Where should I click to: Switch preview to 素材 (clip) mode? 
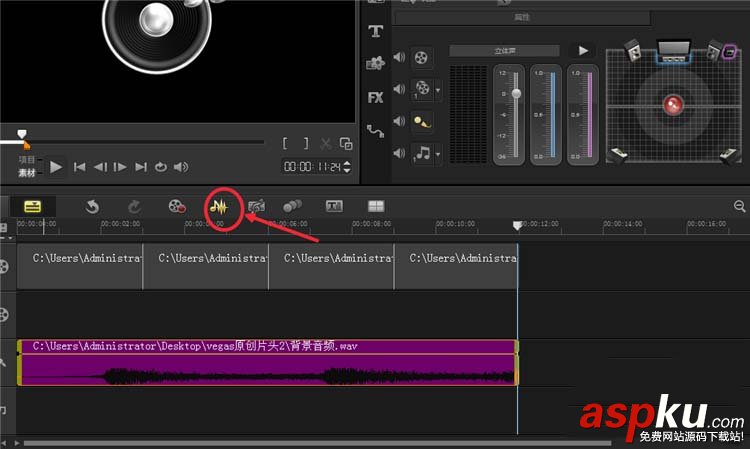coord(27,173)
